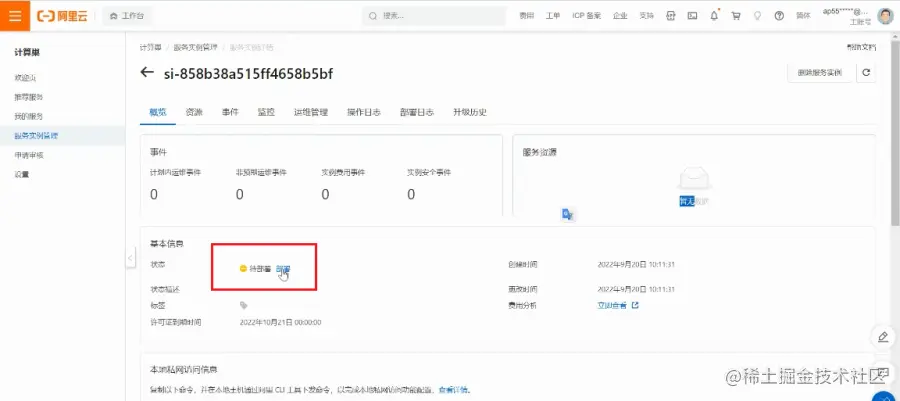Switch to the 资源 tab
The image size is (900, 401).
[194, 112]
